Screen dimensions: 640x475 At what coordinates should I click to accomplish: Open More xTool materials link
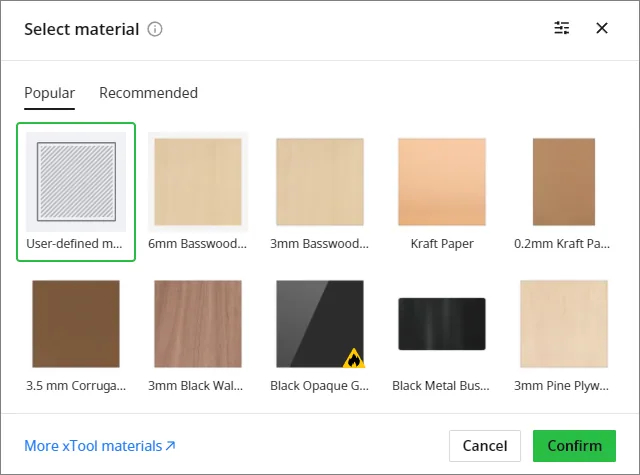[x=100, y=446]
